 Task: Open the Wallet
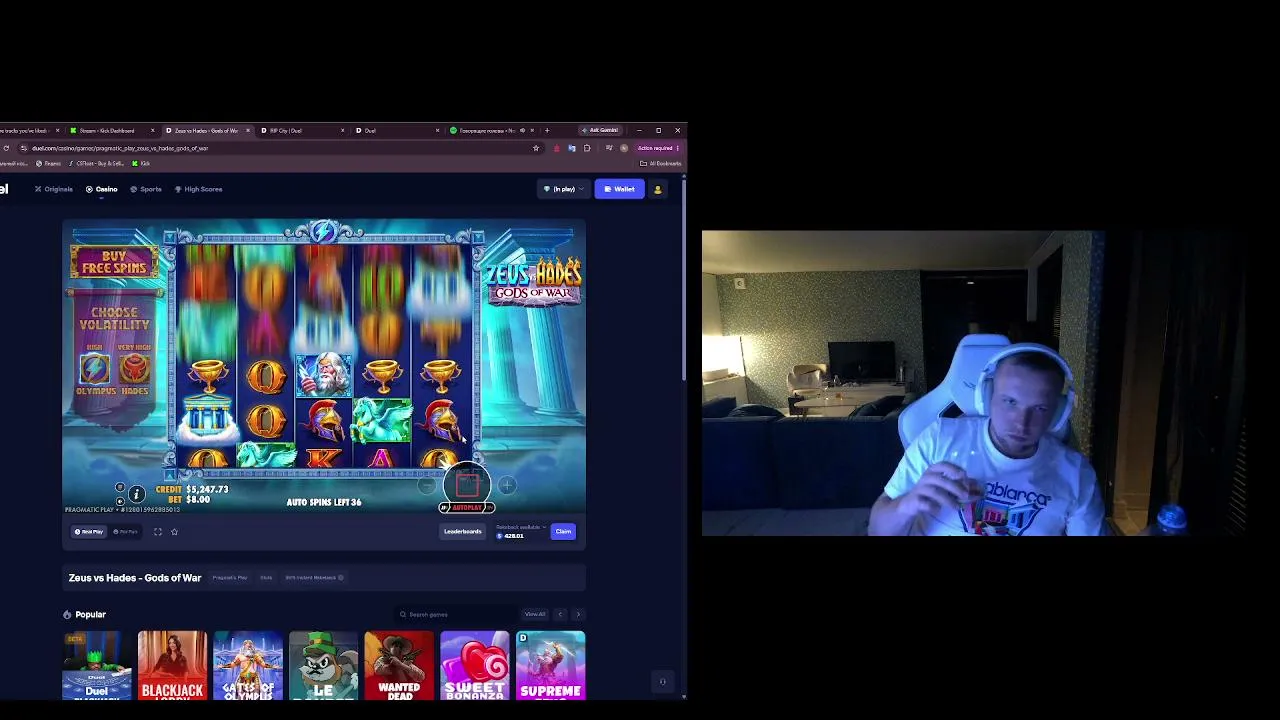(619, 189)
